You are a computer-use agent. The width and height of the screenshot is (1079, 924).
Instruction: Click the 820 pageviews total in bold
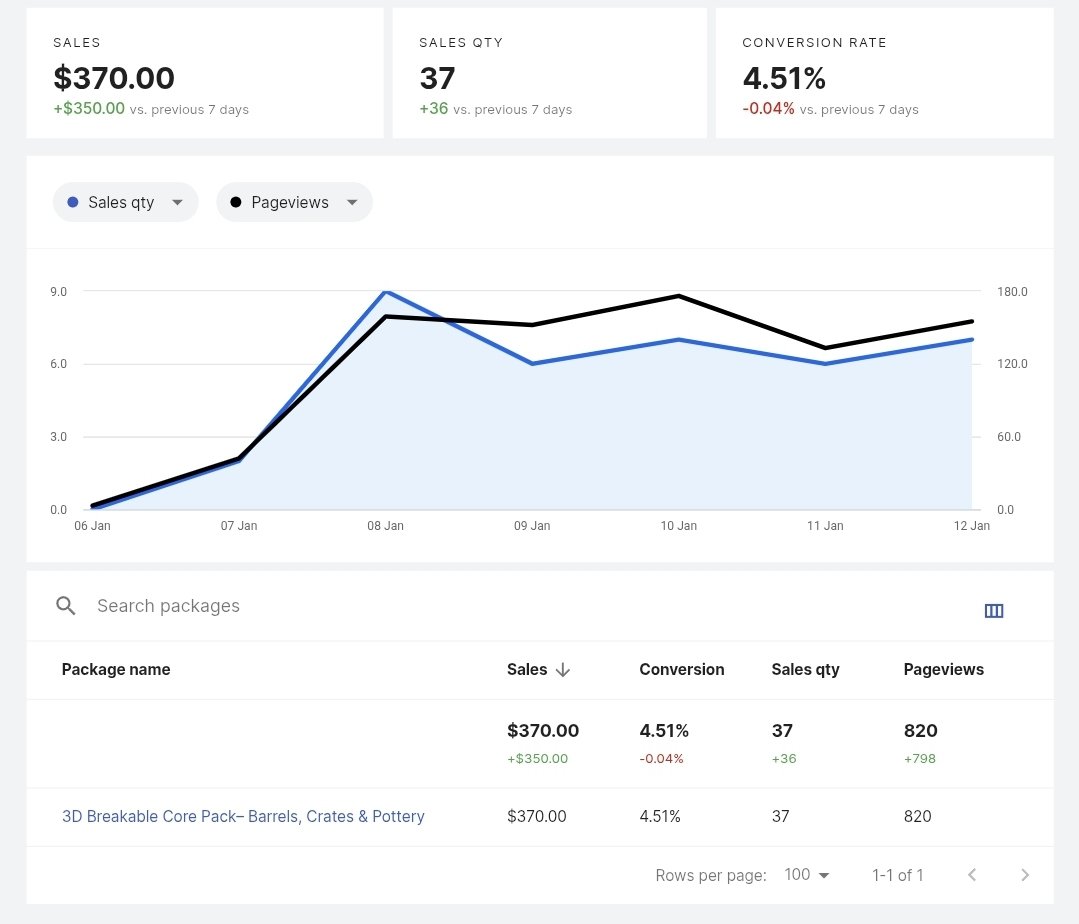(x=921, y=730)
